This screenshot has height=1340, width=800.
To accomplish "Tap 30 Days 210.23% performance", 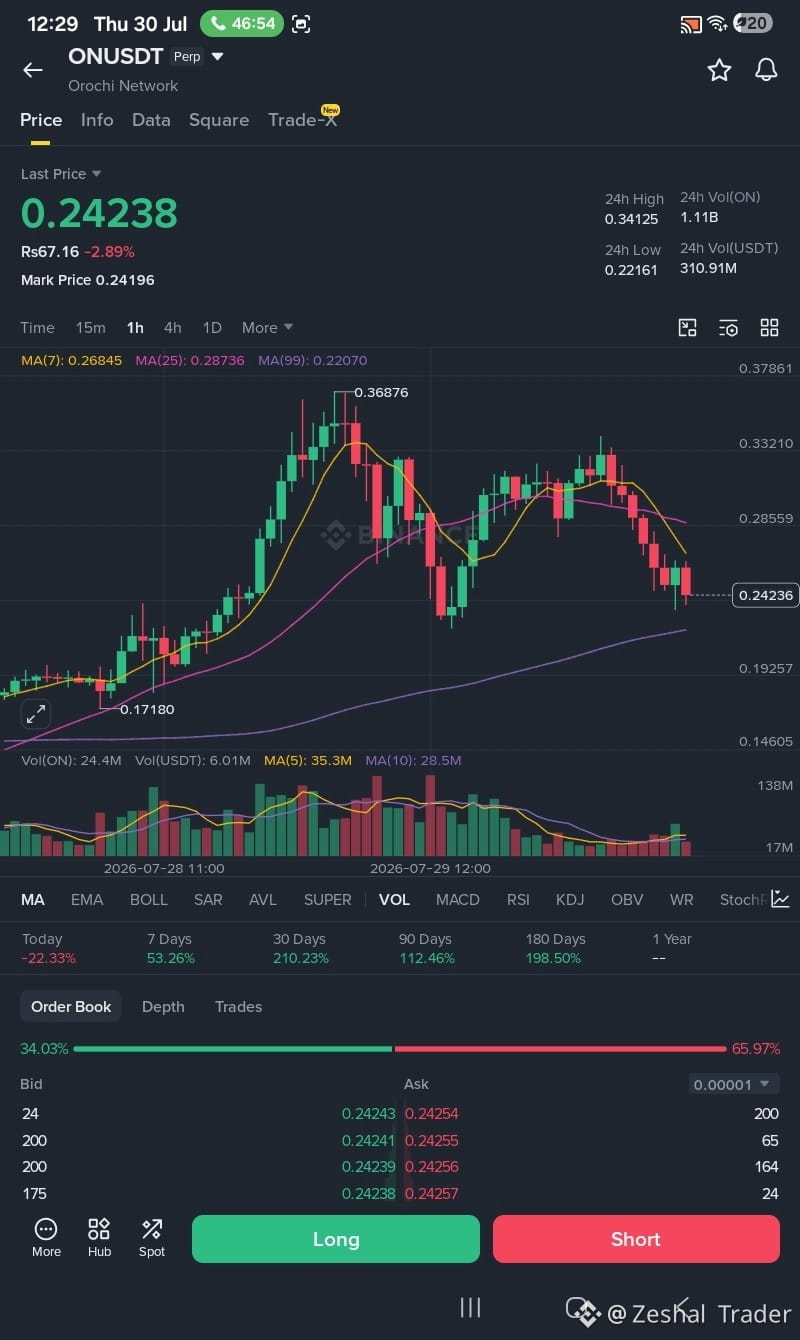I will tap(301, 948).
